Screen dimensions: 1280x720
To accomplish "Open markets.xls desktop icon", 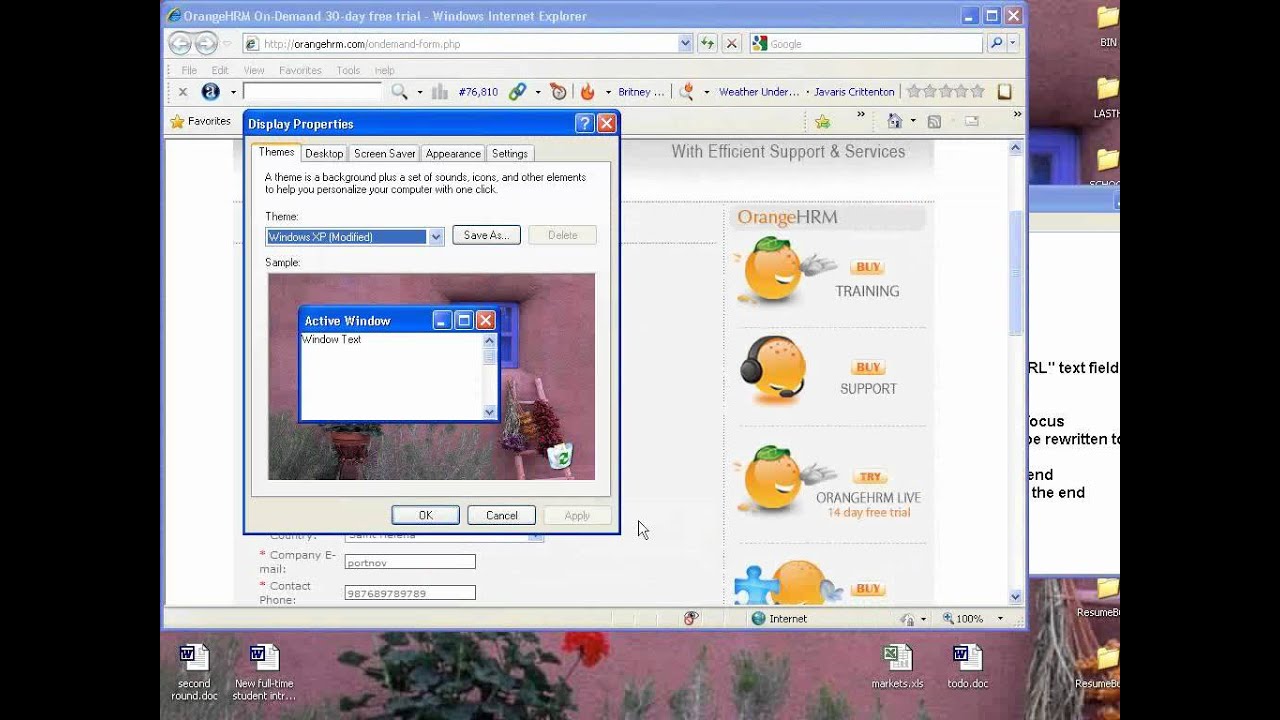I will [x=897, y=666].
